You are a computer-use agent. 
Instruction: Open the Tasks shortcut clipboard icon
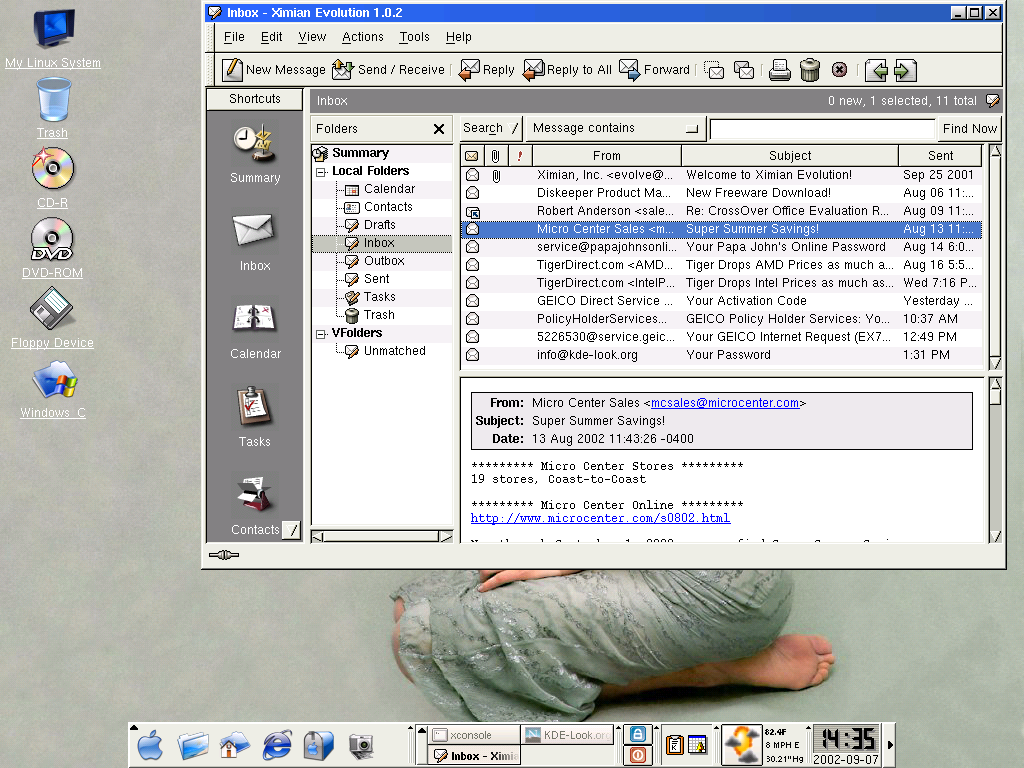(254, 406)
